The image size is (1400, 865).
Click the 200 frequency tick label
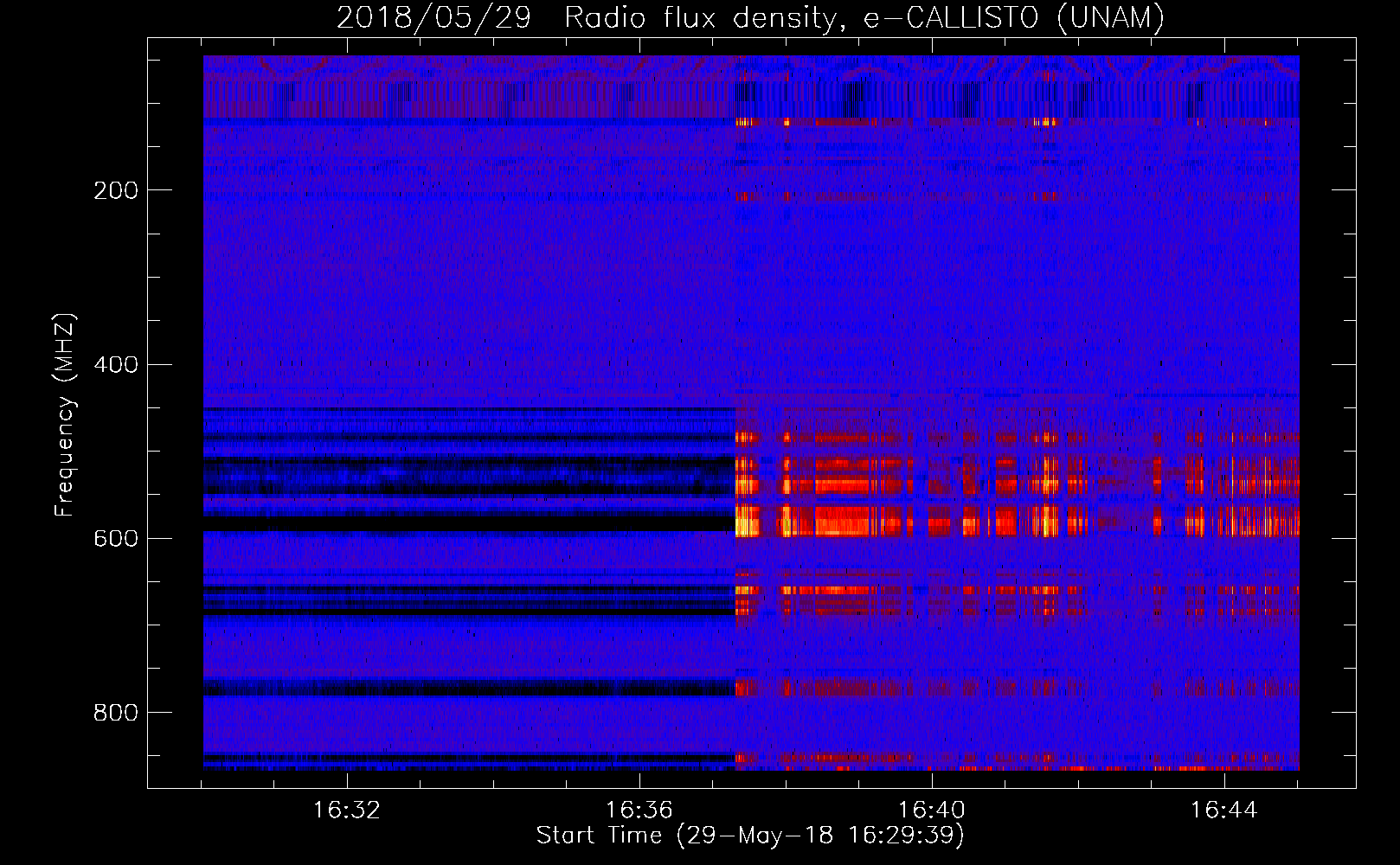[115, 190]
